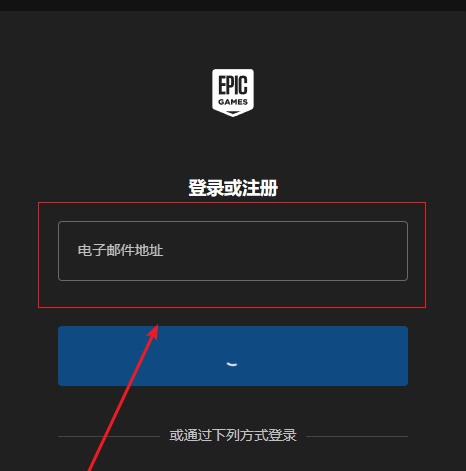Click the GAMES word inside the logo
Screen dimensions: 466x471
(x=233, y=102)
